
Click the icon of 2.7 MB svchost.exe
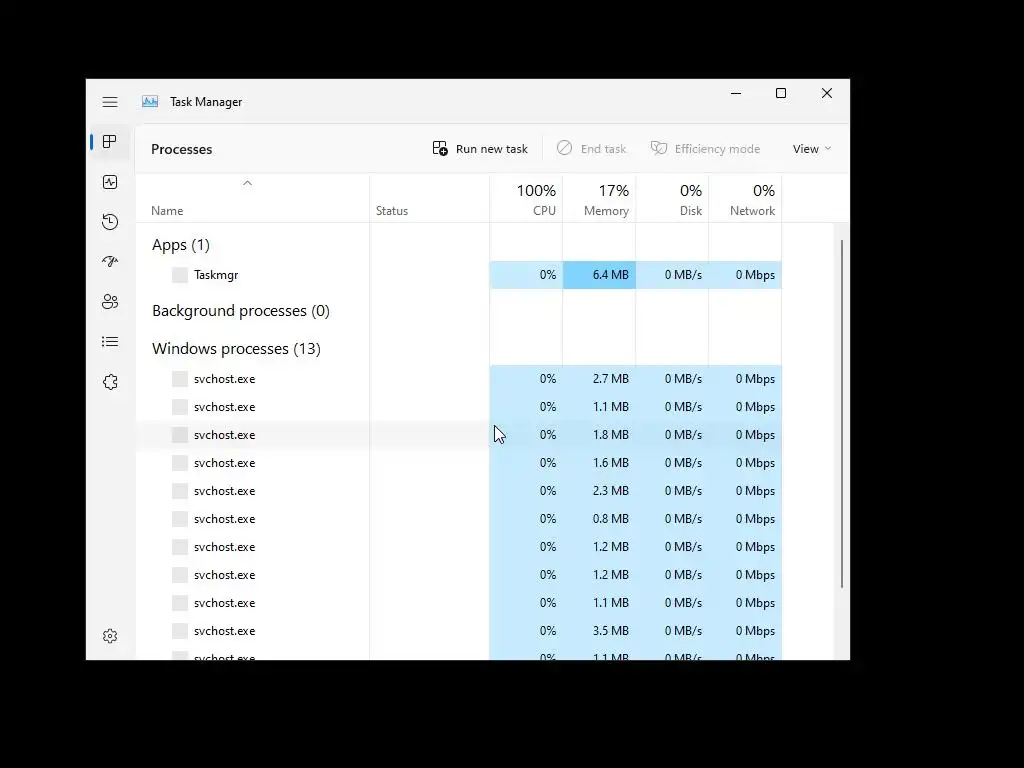click(180, 379)
